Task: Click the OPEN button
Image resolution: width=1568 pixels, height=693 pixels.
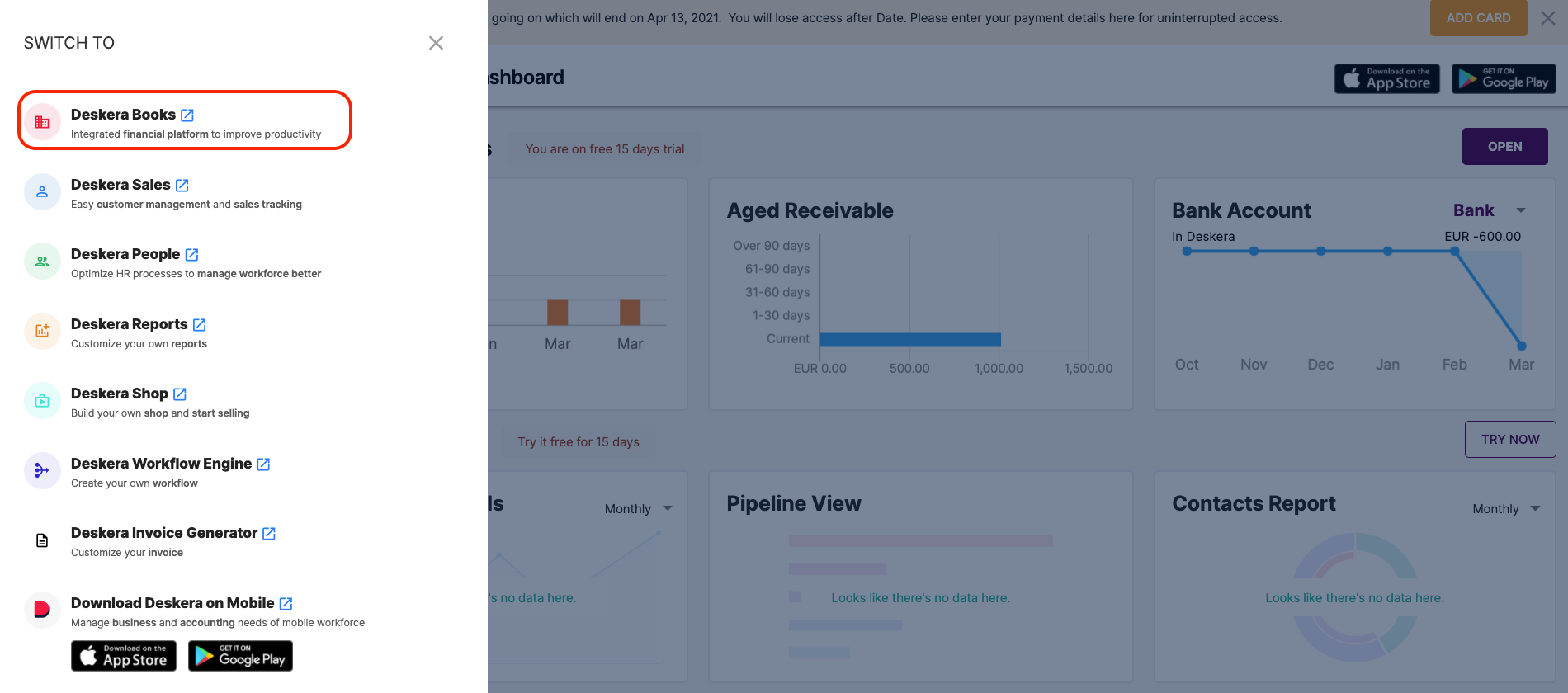Action: (1505, 146)
